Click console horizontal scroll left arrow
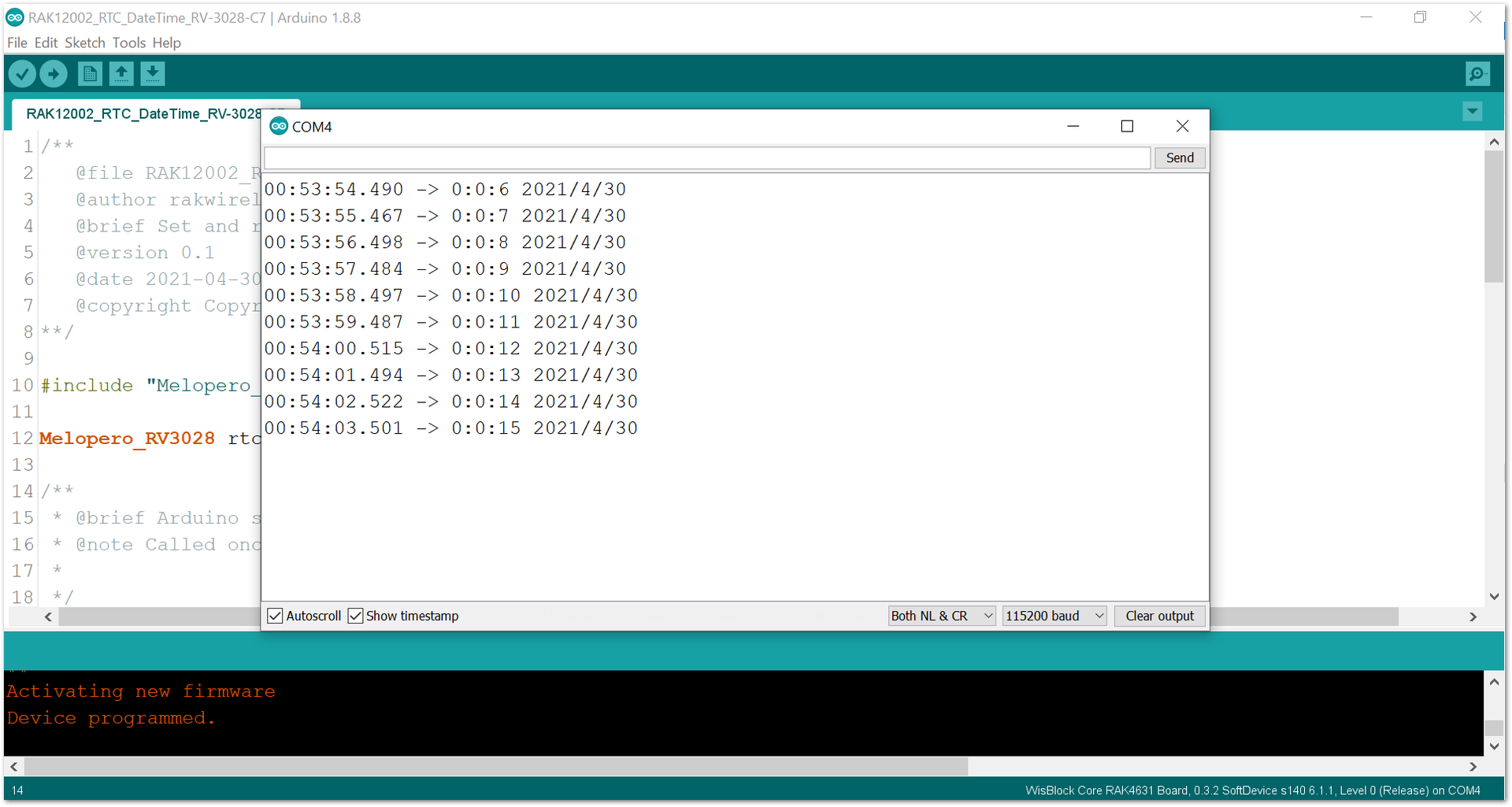1512x807 pixels. pyautogui.click(x=13, y=766)
